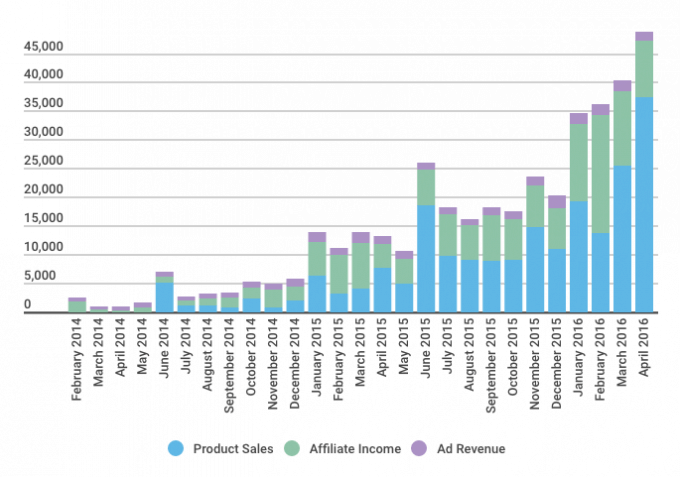680x477 pixels.
Task: Click the April 2016 blue Product Sales bar
Action: coord(644,204)
